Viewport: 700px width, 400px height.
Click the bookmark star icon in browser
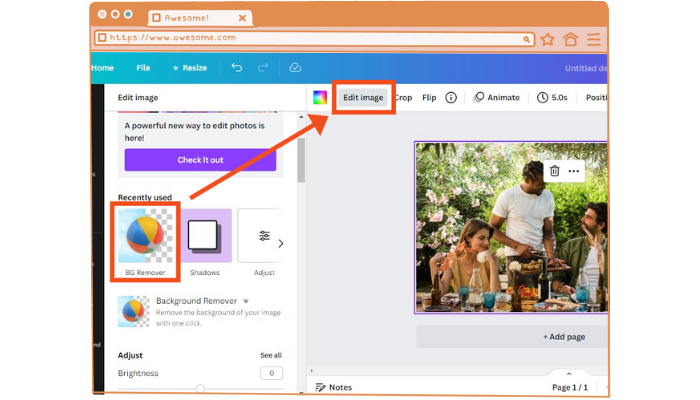click(x=547, y=39)
